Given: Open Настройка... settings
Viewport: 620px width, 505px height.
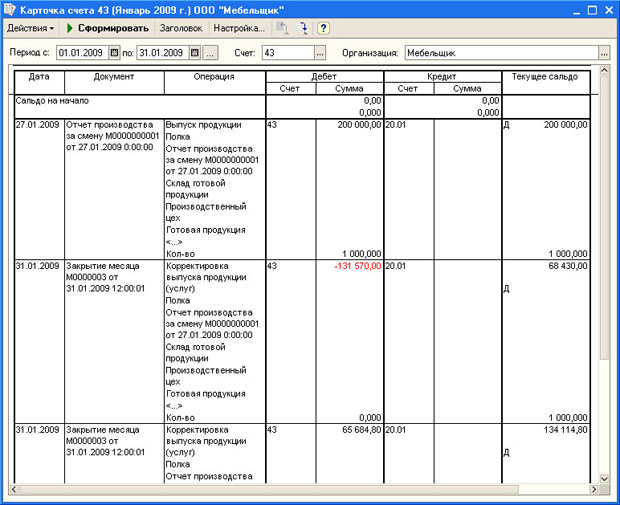Looking at the screenshot, I should [x=239, y=28].
